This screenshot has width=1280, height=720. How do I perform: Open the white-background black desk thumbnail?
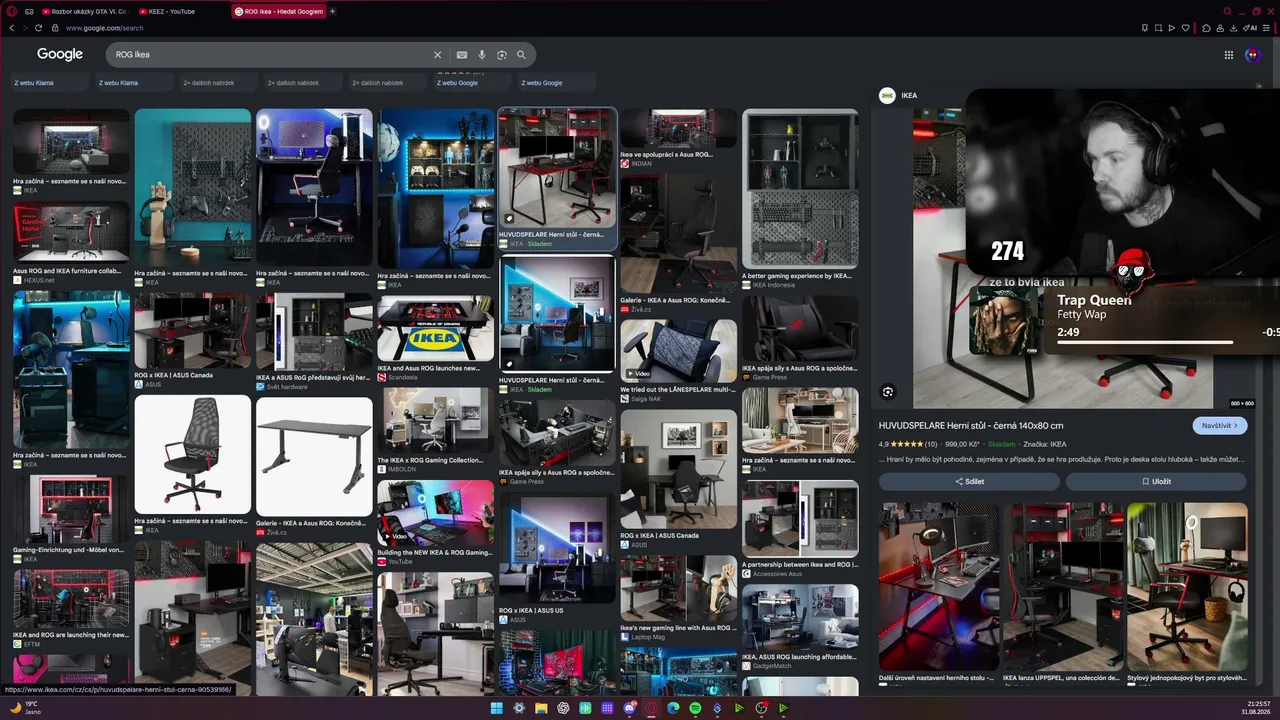(314, 455)
